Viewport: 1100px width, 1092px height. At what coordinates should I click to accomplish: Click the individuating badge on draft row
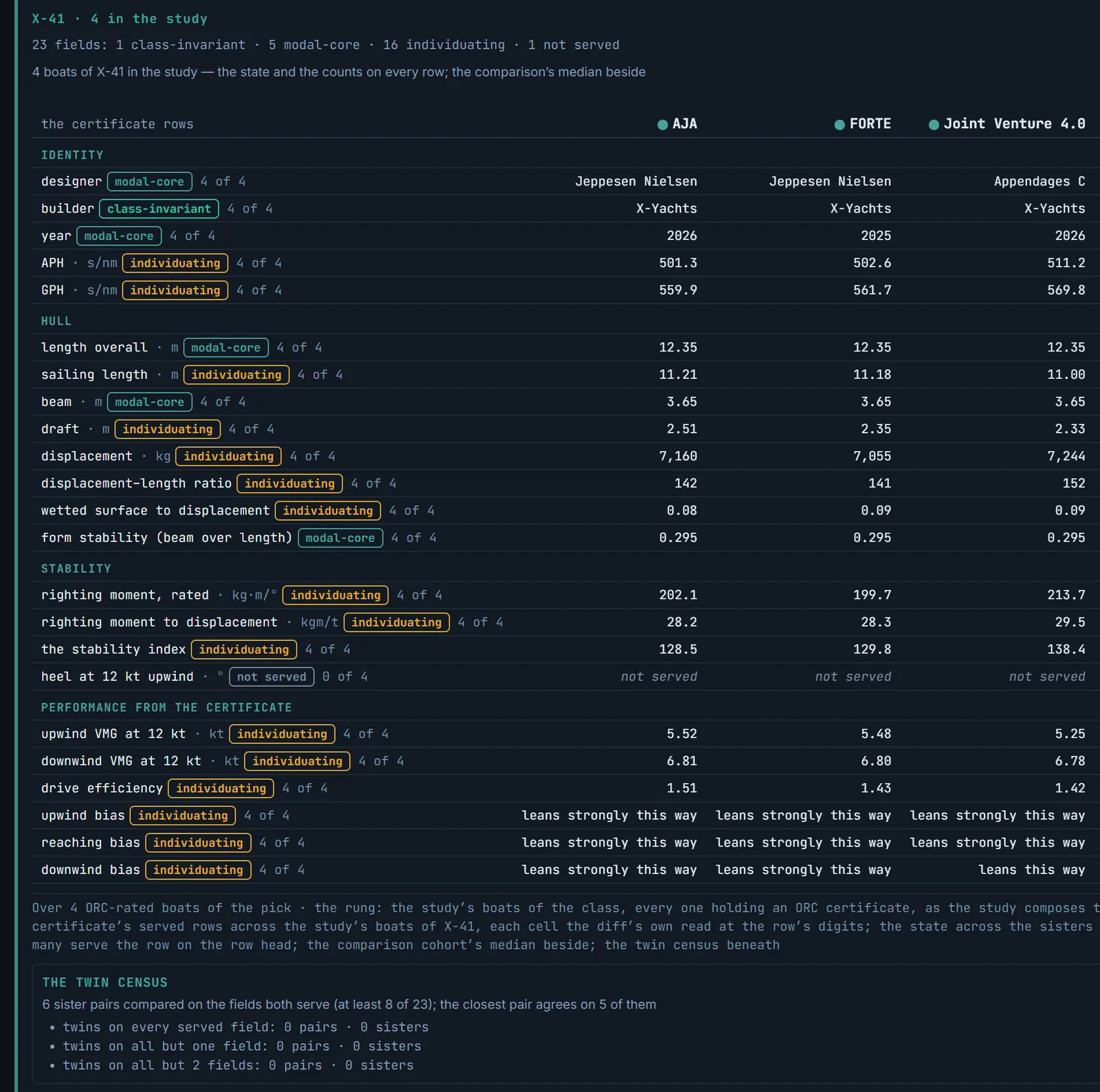(x=168, y=429)
